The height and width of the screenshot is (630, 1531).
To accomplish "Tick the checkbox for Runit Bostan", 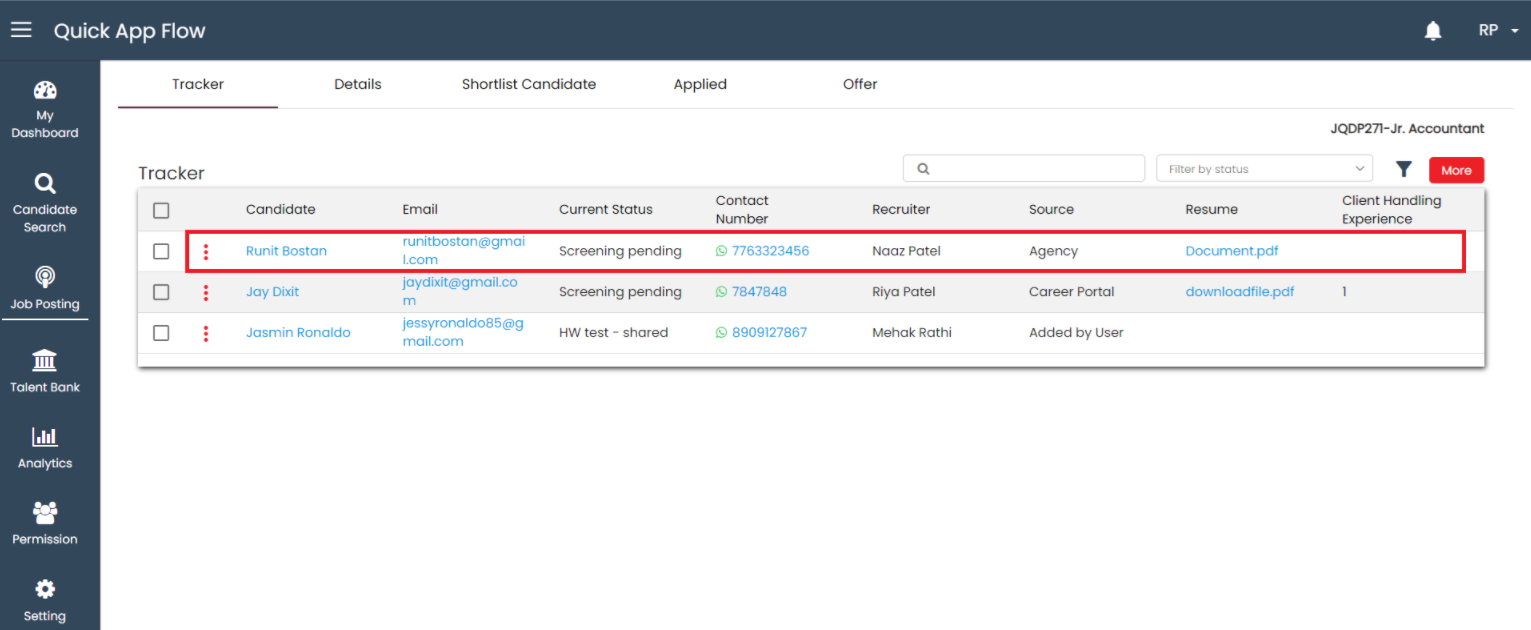I will pyautogui.click(x=161, y=251).
